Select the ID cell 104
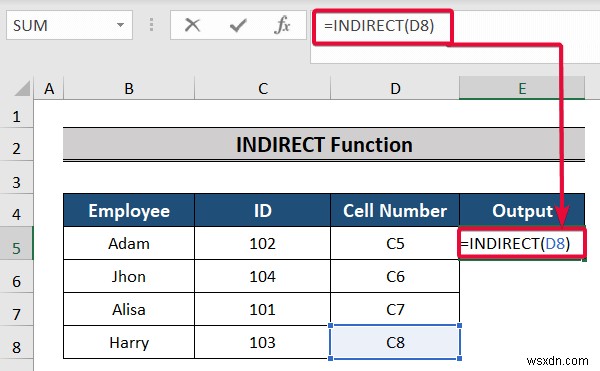 click(262, 276)
